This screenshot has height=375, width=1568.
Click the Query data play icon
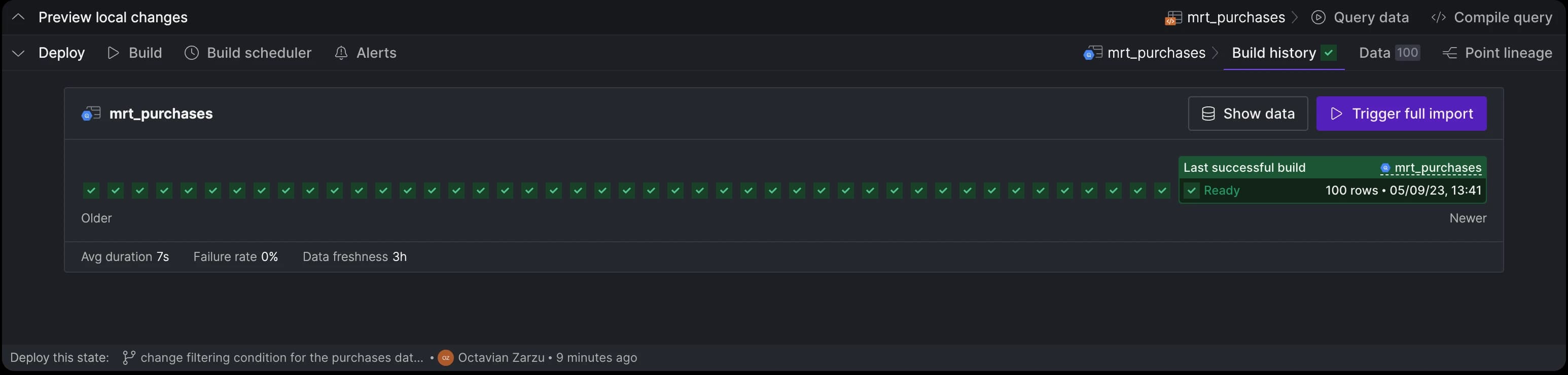(1318, 18)
